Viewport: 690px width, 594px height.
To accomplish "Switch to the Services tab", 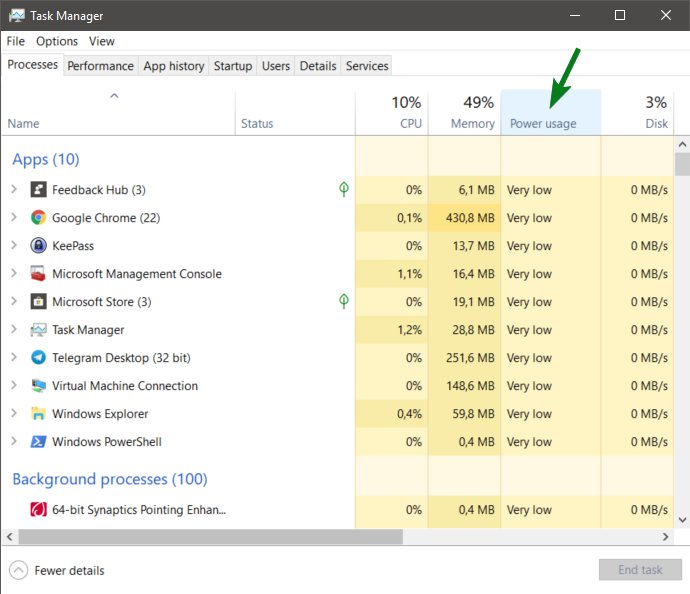I will [367, 66].
